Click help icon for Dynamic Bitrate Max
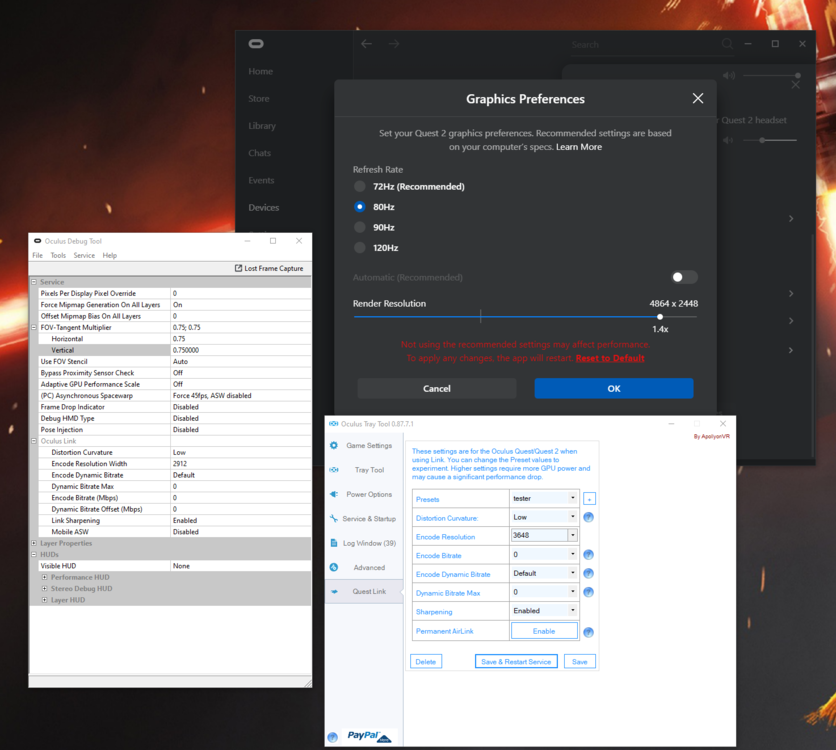Viewport: 836px width, 750px height. [589, 592]
